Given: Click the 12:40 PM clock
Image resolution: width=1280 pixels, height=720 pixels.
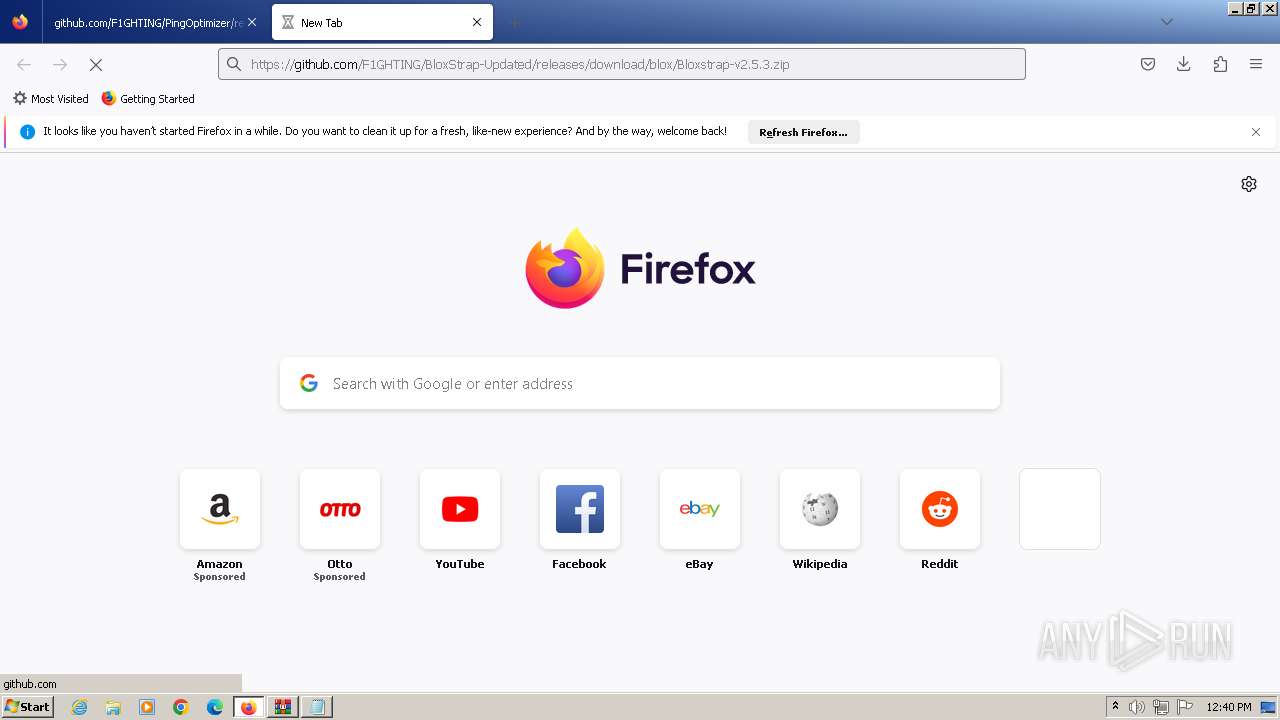Looking at the screenshot, I should click(x=1229, y=707).
